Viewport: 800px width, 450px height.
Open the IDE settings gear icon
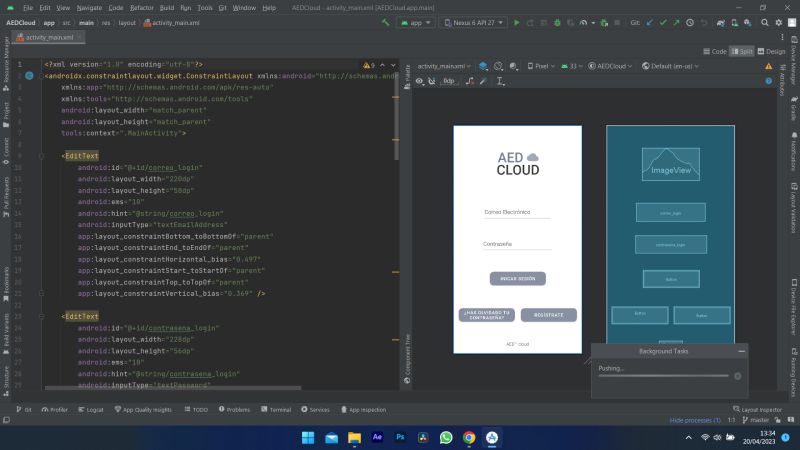(x=779, y=22)
